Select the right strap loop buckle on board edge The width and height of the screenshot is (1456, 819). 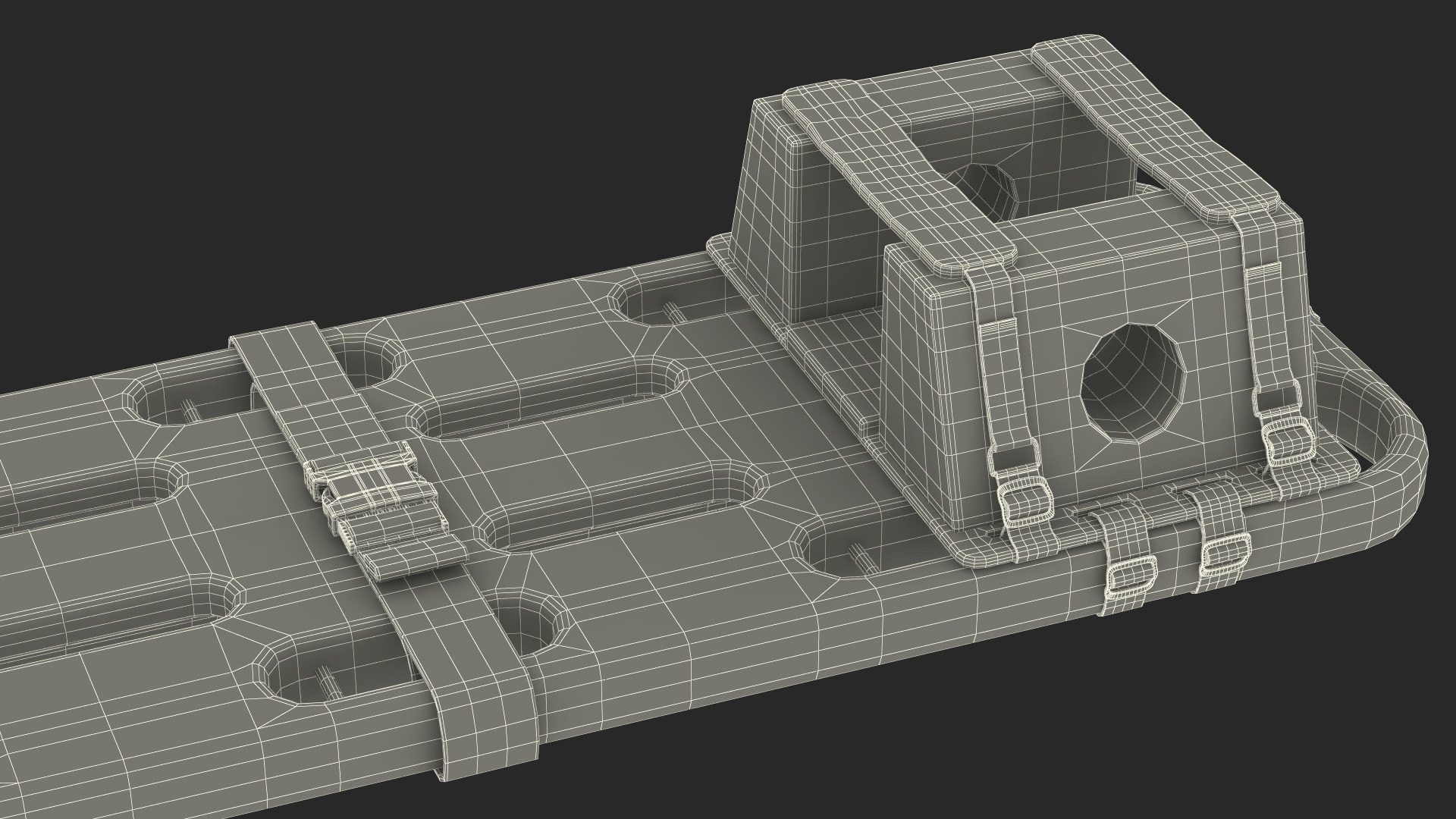click(1225, 552)
